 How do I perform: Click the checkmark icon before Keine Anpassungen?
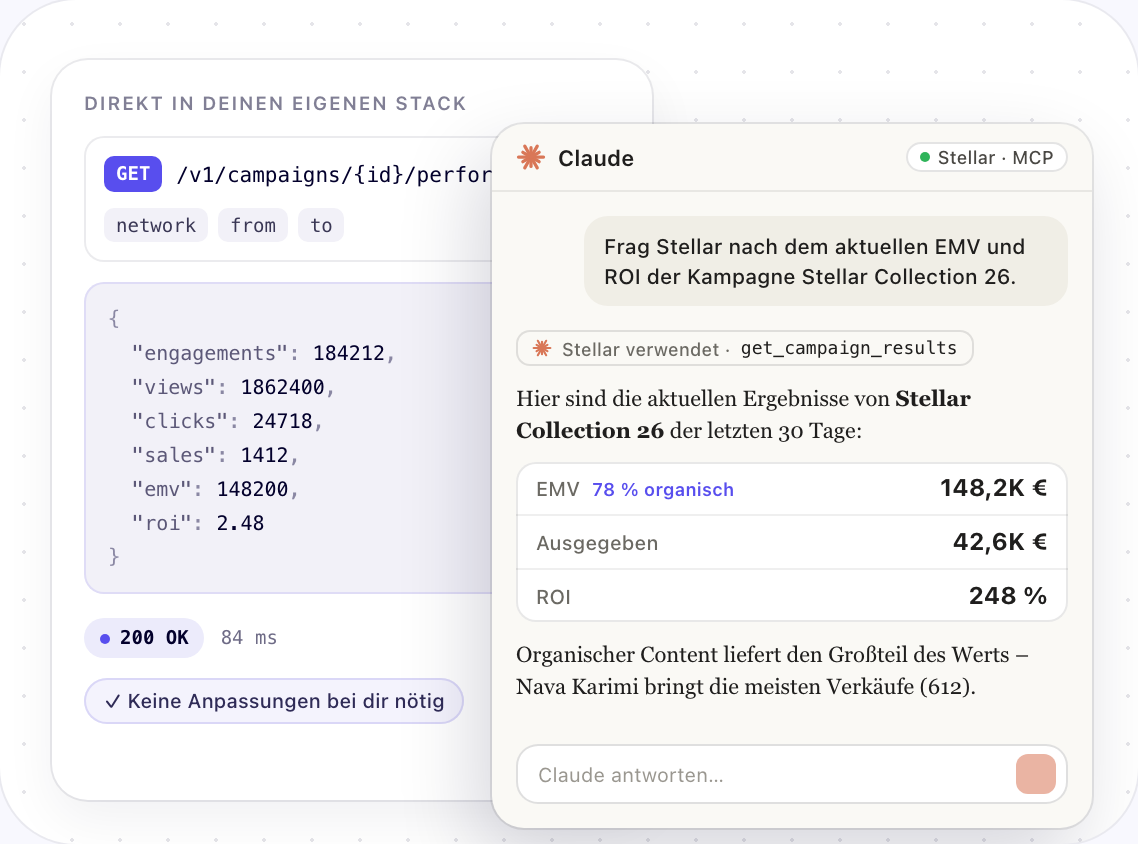(112, 702)
